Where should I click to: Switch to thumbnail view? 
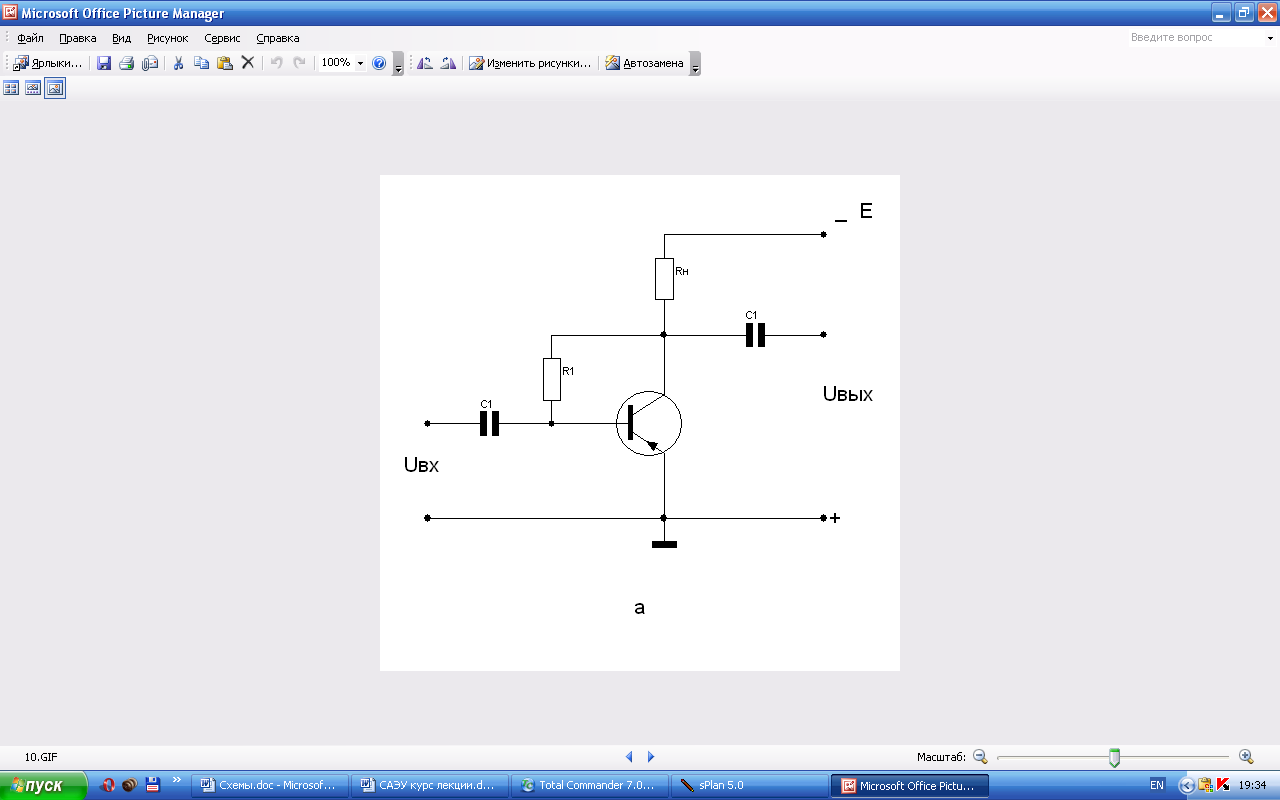pos(12,88)
